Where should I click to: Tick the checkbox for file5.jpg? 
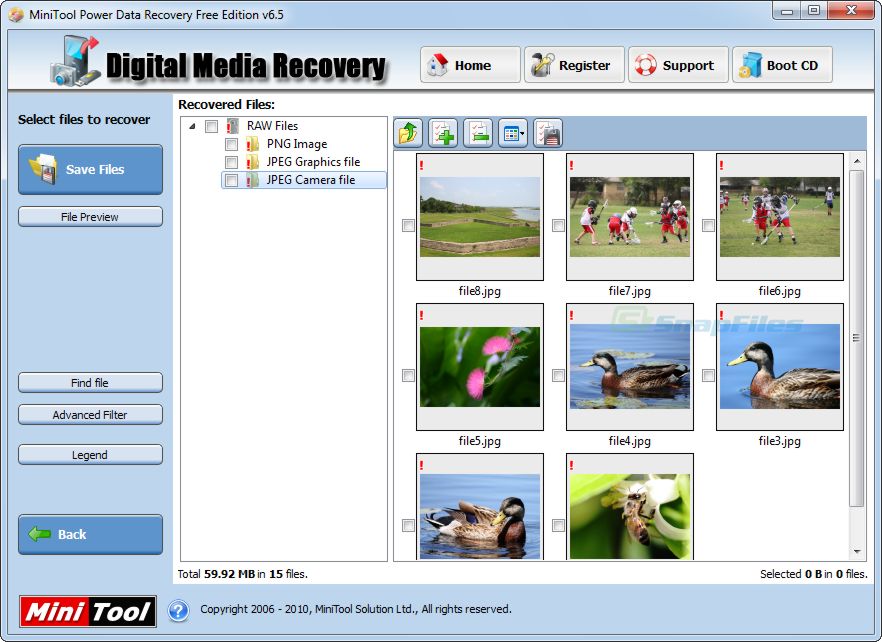coord(409,375)
